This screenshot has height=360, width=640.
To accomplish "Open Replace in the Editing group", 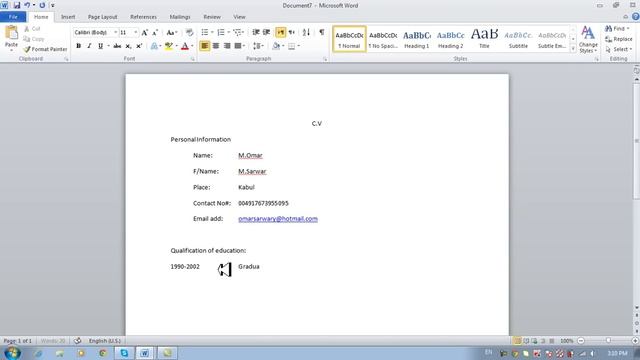I will pyautogui.click(x=619, y=39).
